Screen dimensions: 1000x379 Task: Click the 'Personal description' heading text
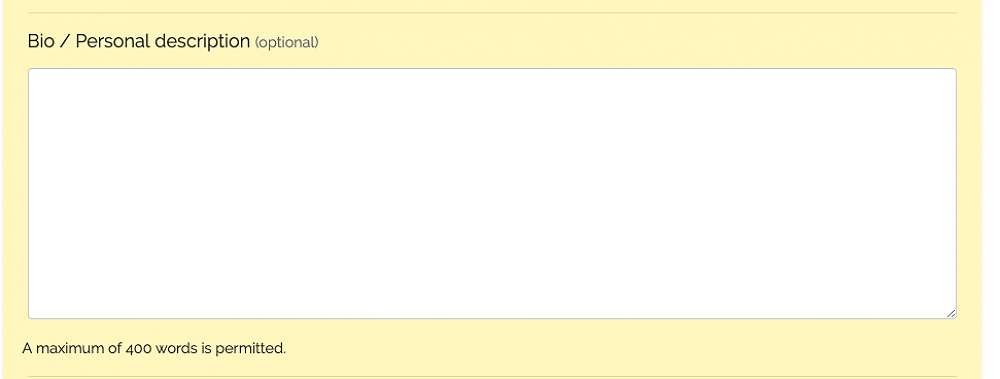click(163, 41)
